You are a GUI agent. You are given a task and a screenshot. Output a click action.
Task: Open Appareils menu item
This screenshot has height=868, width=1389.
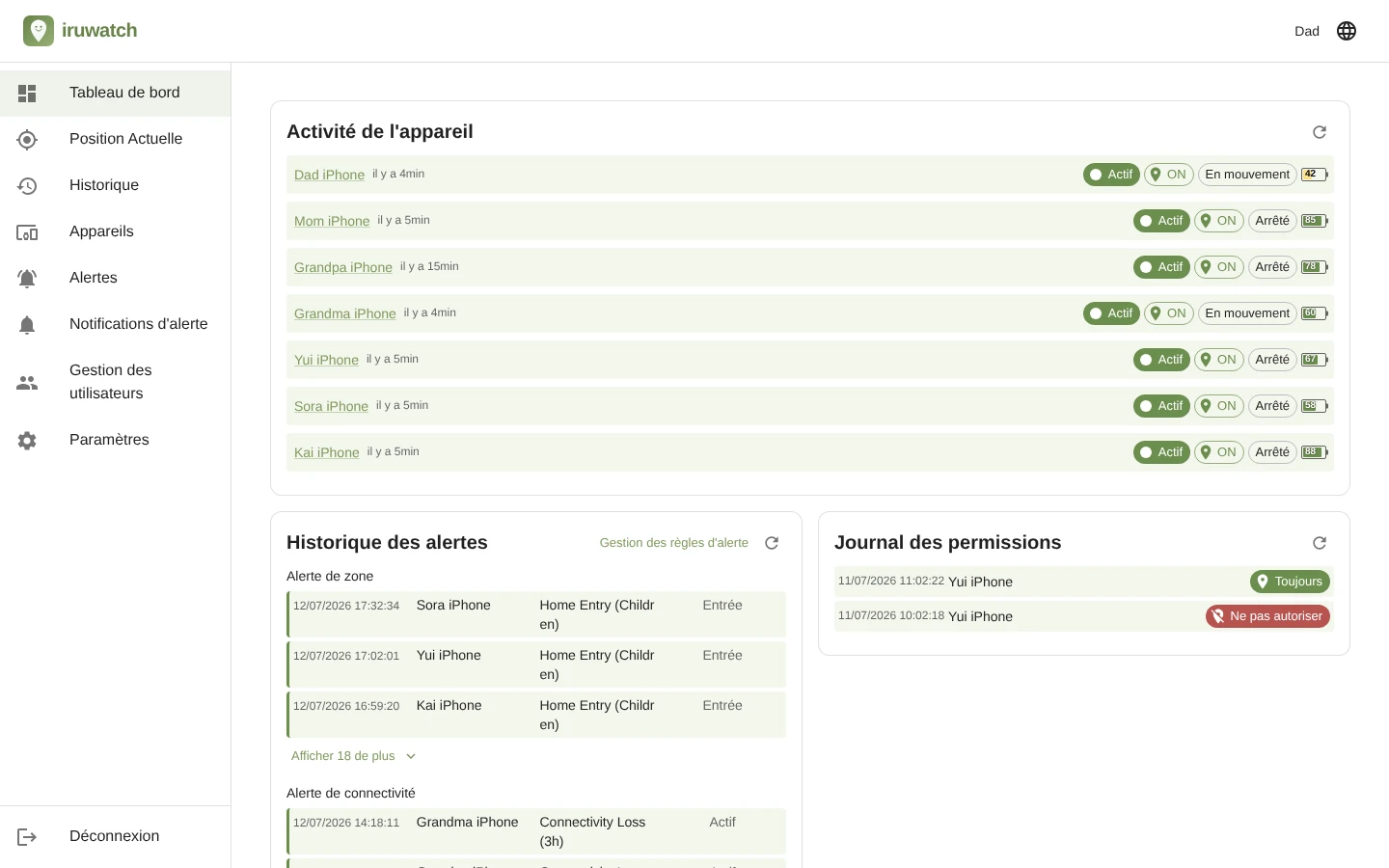click(x=116, y=231)
